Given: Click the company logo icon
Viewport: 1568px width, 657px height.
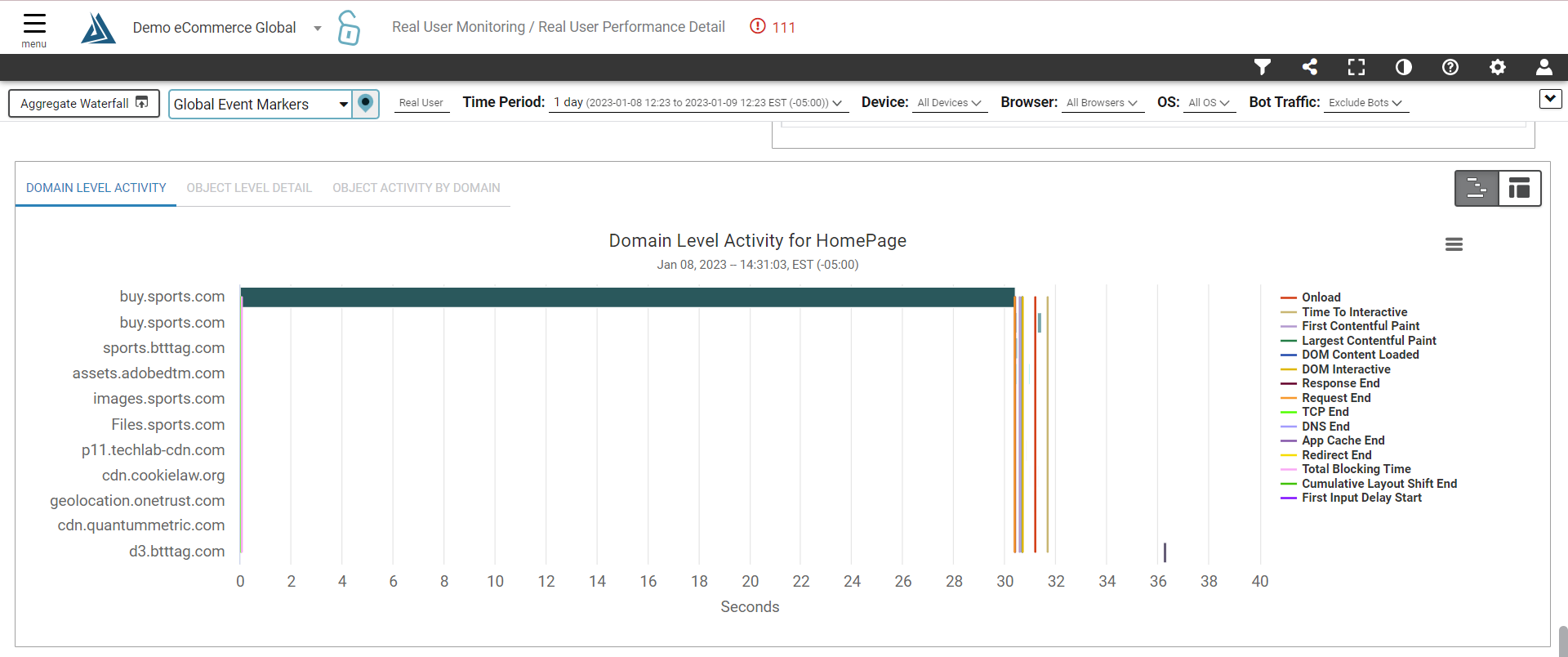Looking at the screenshot, I should tap(98, 28).
